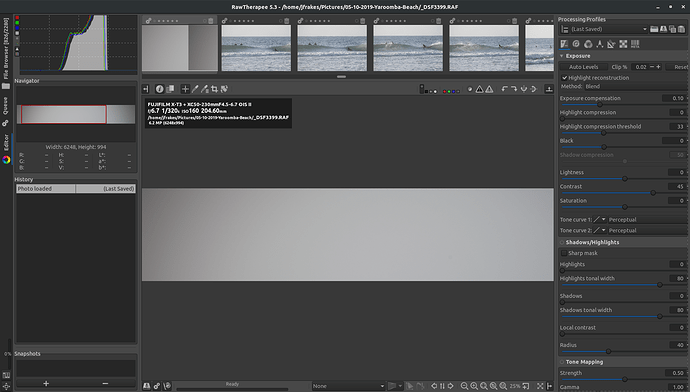The width and height of the screenshot is (690, 392).
Task: Enable the Shadows/Highlights tool toggle
Action: coord(562,242)
